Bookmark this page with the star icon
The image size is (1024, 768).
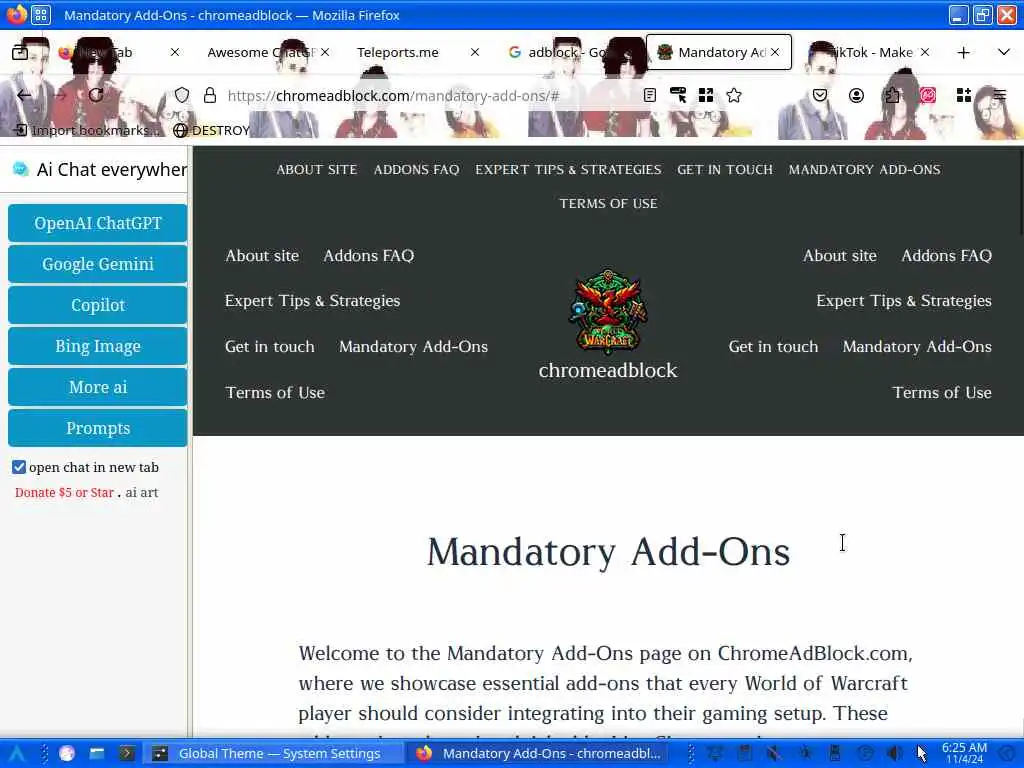734,95
